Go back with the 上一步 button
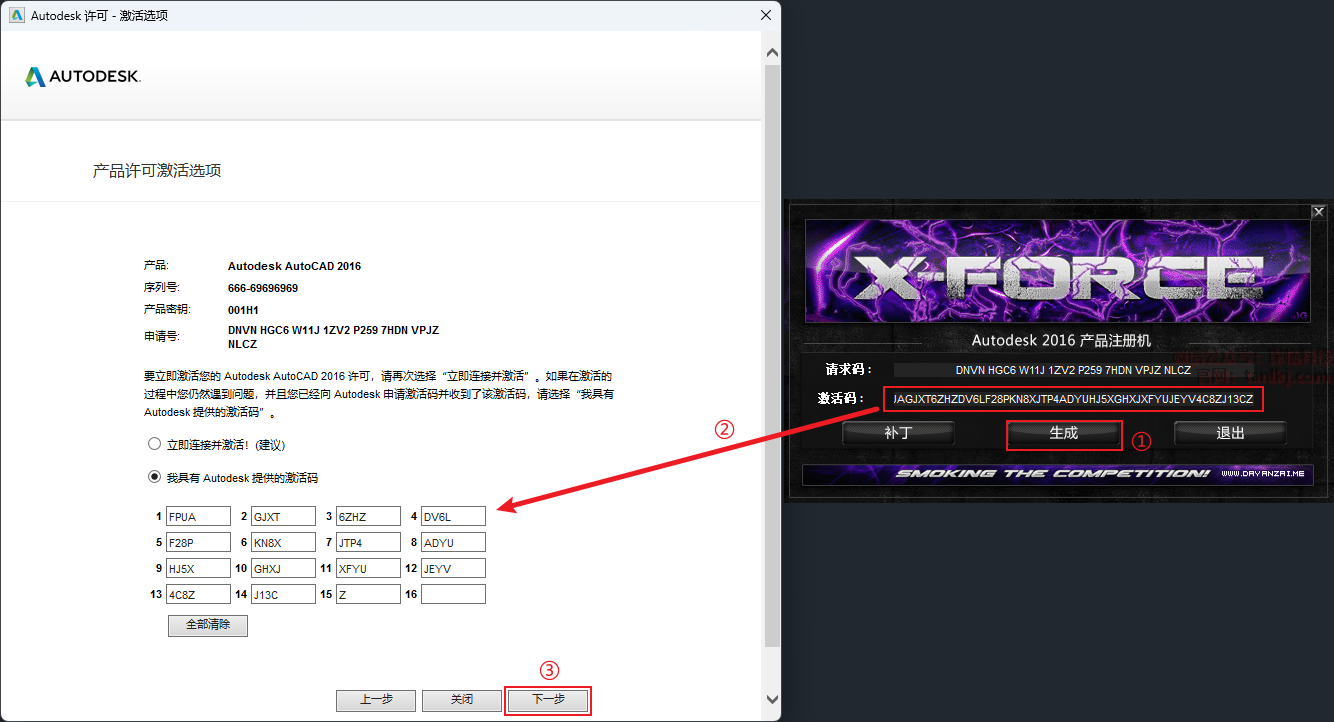This screenshot has width=1334, height=722. tap(376, 700)
